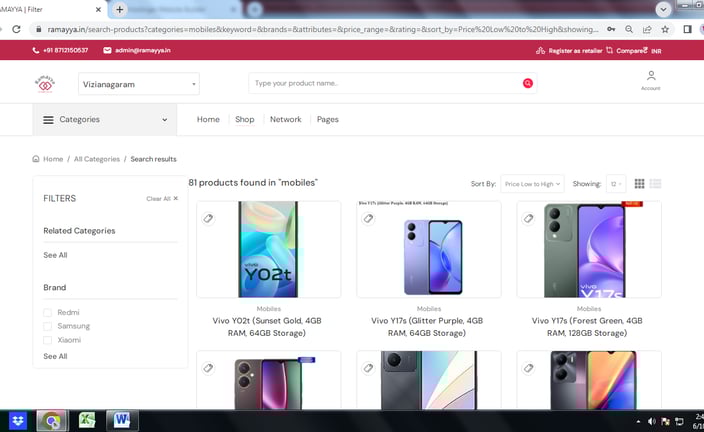
Task: Open the Showing 12 items dropdown
Action: point(616,184)
